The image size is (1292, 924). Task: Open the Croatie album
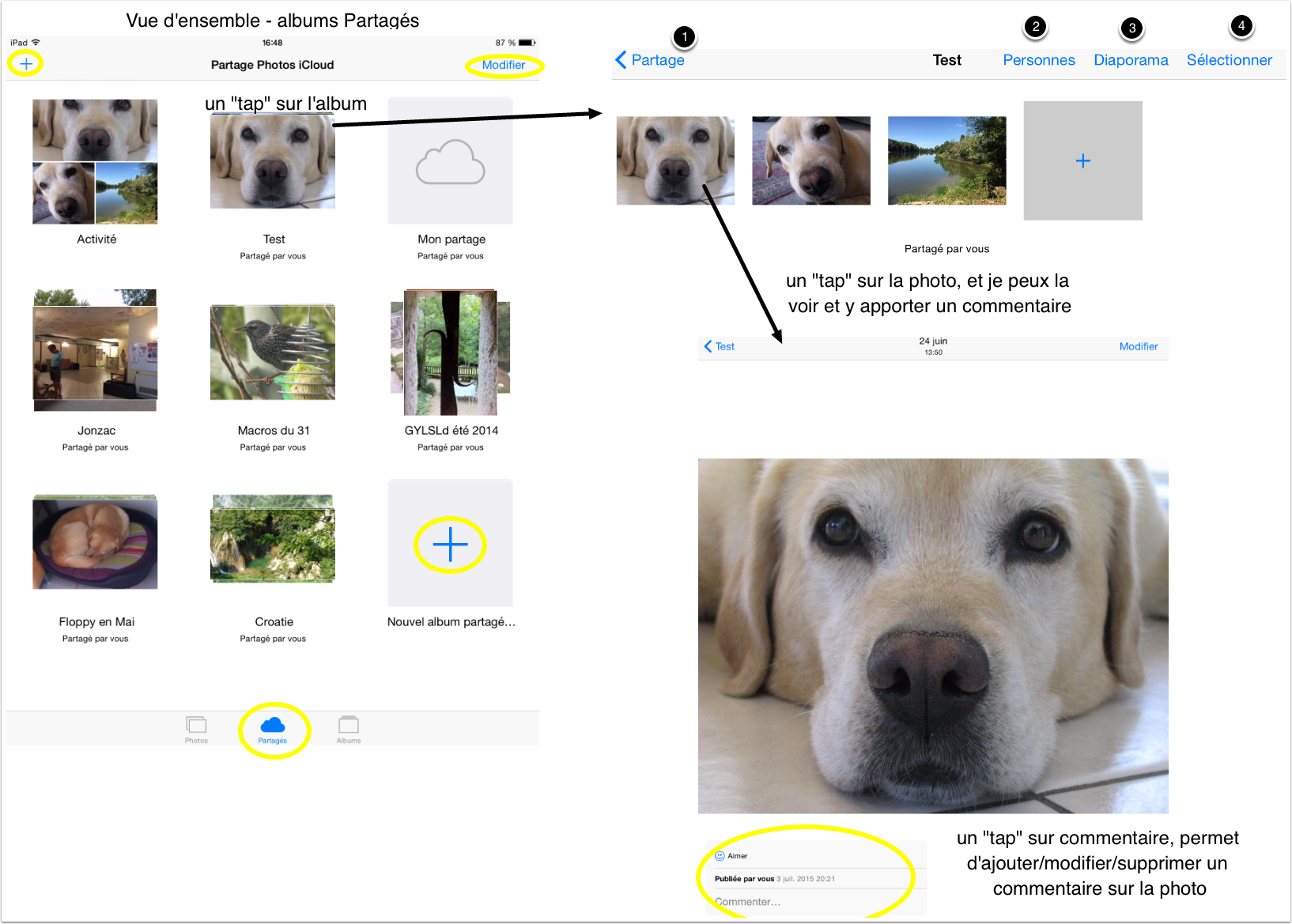[x=273, y=540]
